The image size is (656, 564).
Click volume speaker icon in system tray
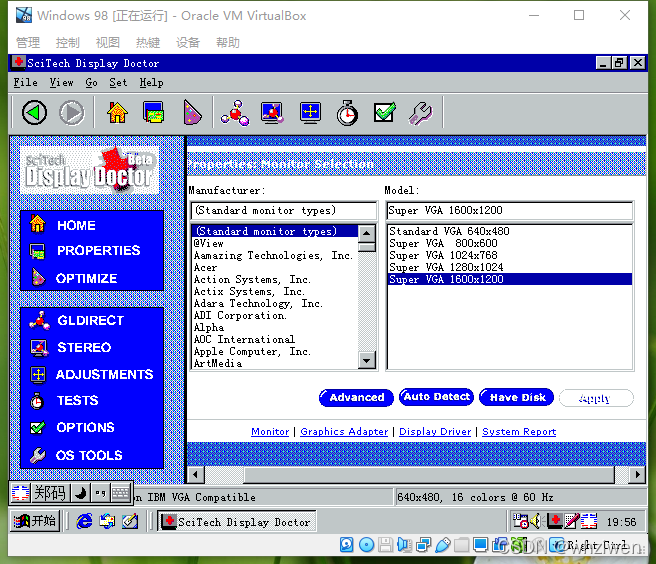(x=536, y=521)
